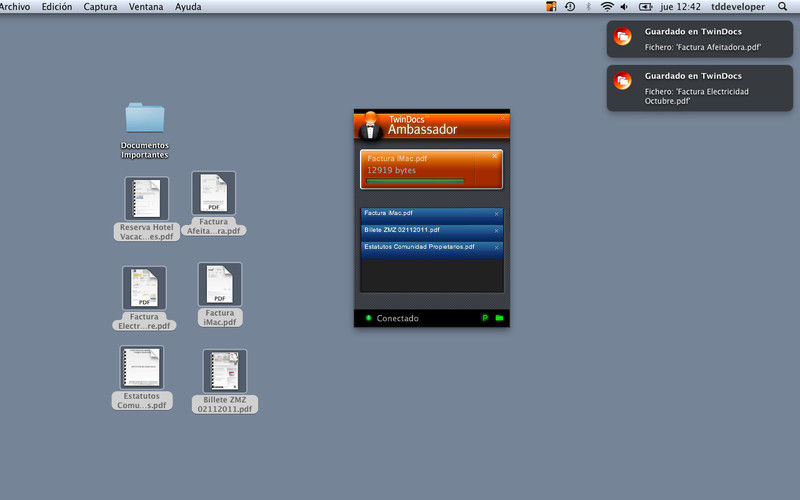Open the Documentos Importantes folder icon
The height and width of the screenshot is (500, 800).
coord(145,118)
